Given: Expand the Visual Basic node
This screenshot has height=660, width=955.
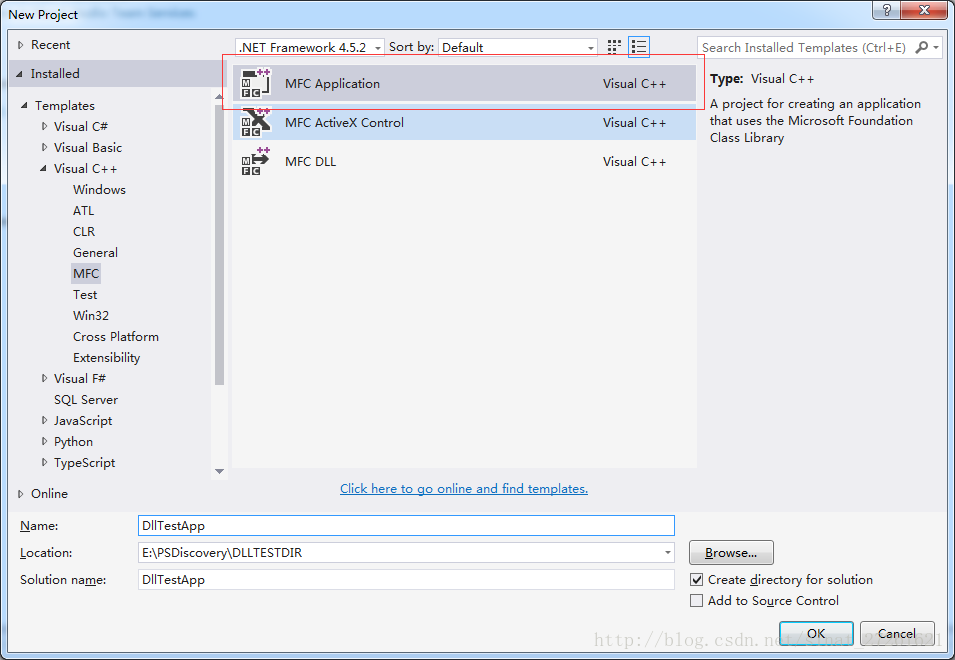Looking at the screenshot, I should click(x=44, y=147).
